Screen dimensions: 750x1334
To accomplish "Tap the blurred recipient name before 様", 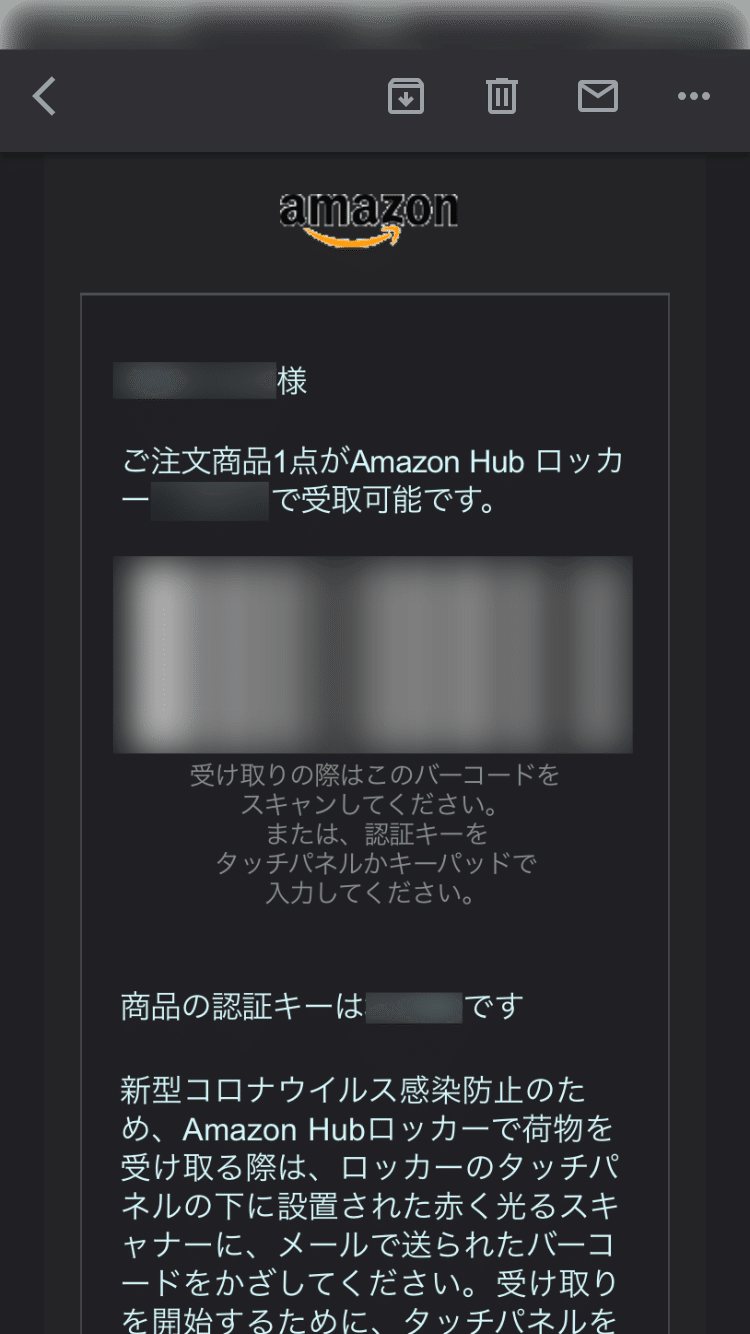I will tap(194, 381).
